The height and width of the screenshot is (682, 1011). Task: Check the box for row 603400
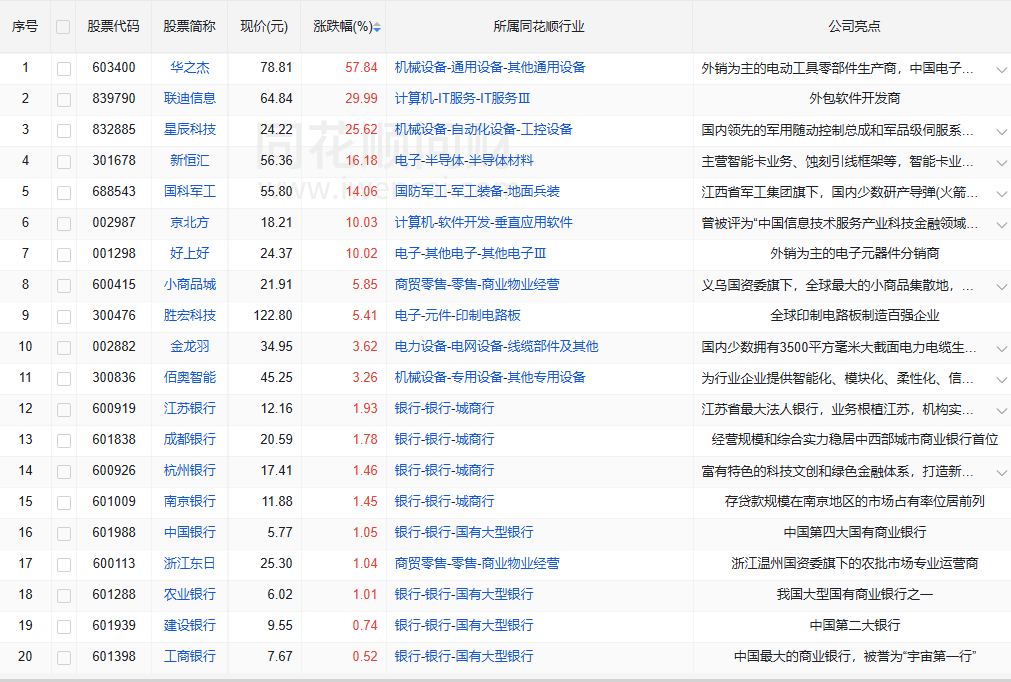[64, 68]
